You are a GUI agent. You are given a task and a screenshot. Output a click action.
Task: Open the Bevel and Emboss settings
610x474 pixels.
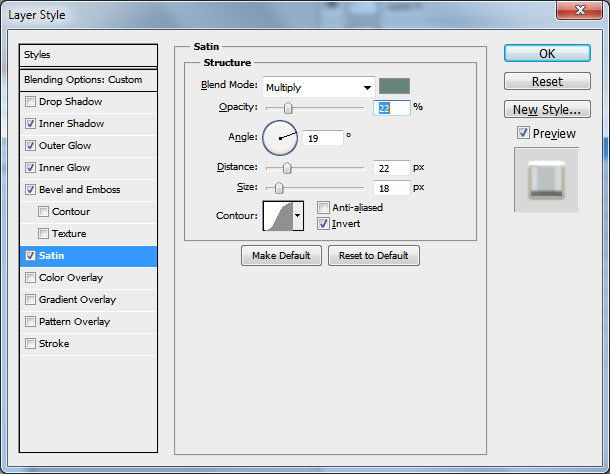click(79, 190)
